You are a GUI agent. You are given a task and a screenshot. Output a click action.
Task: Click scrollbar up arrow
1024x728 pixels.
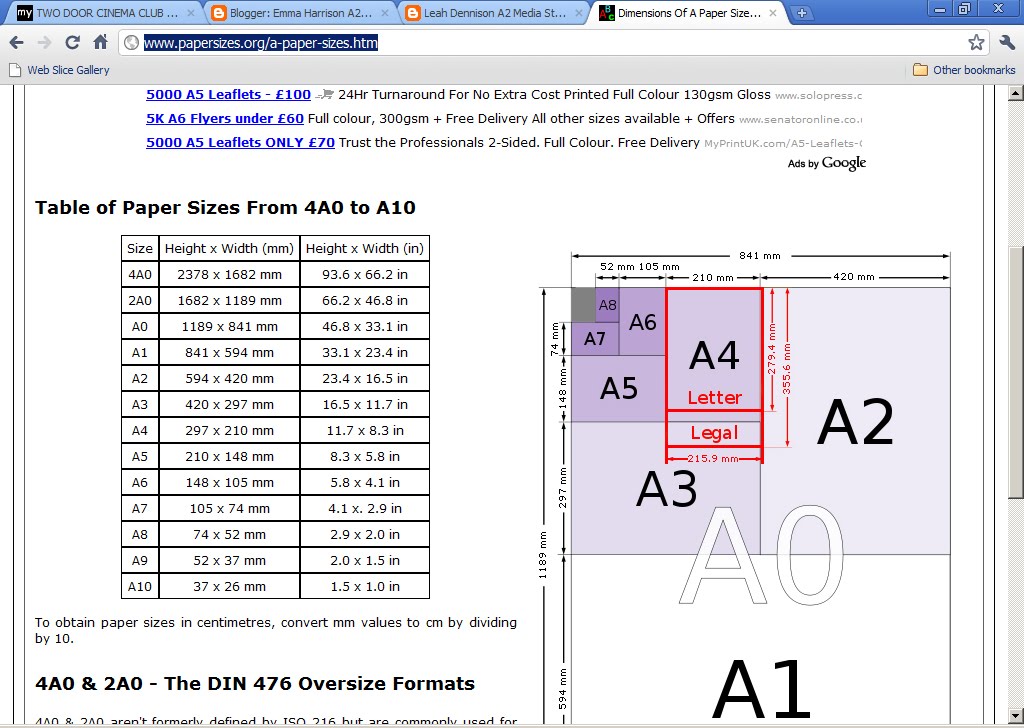point(1016,93)
